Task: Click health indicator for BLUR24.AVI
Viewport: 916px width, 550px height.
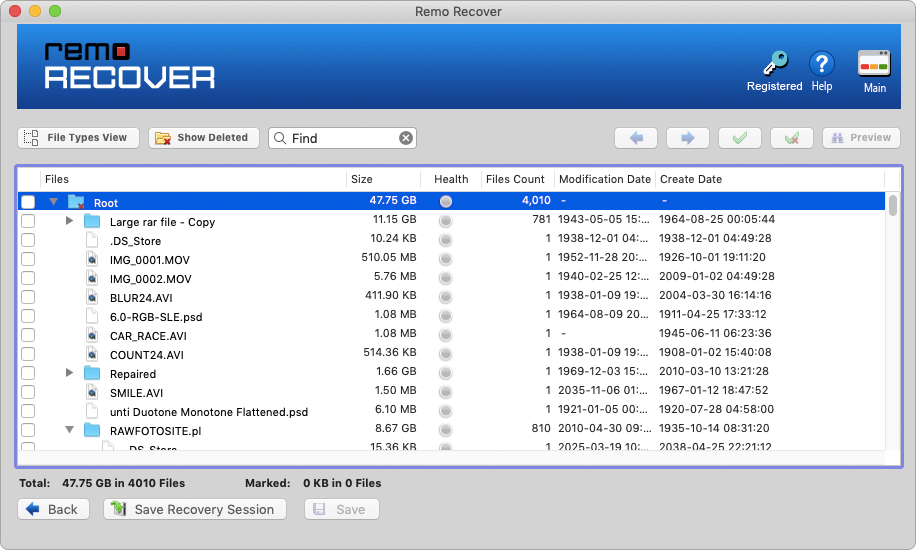Action: [446, 296]
